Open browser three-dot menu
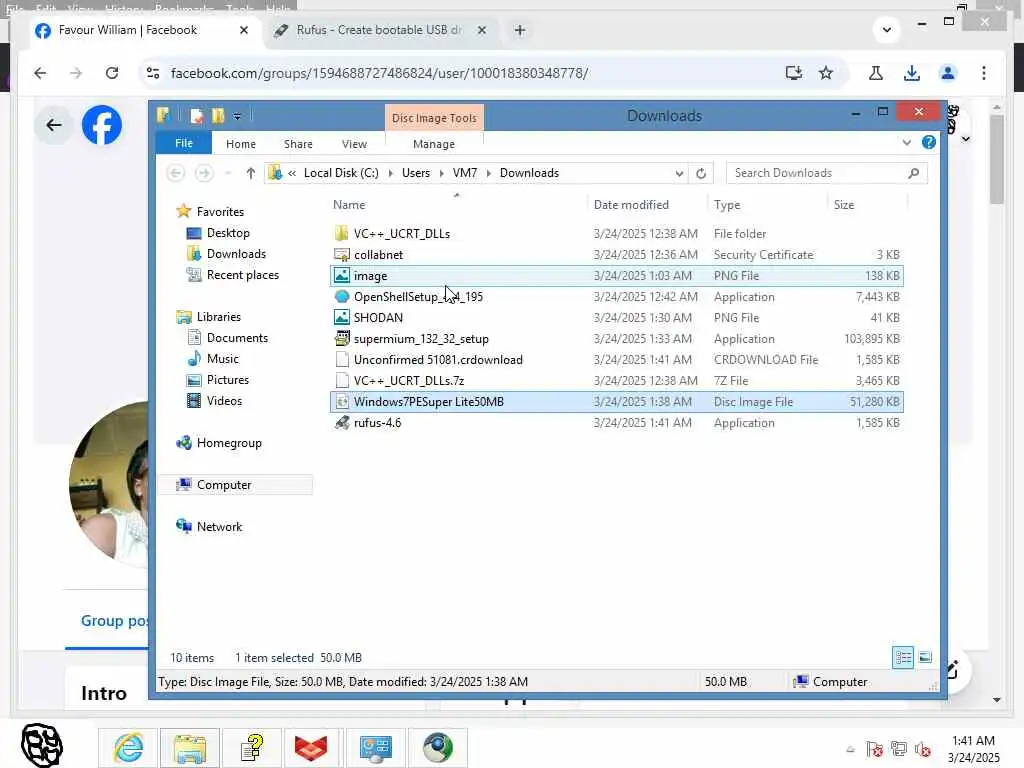1024x768 pixels. point(984,73)
